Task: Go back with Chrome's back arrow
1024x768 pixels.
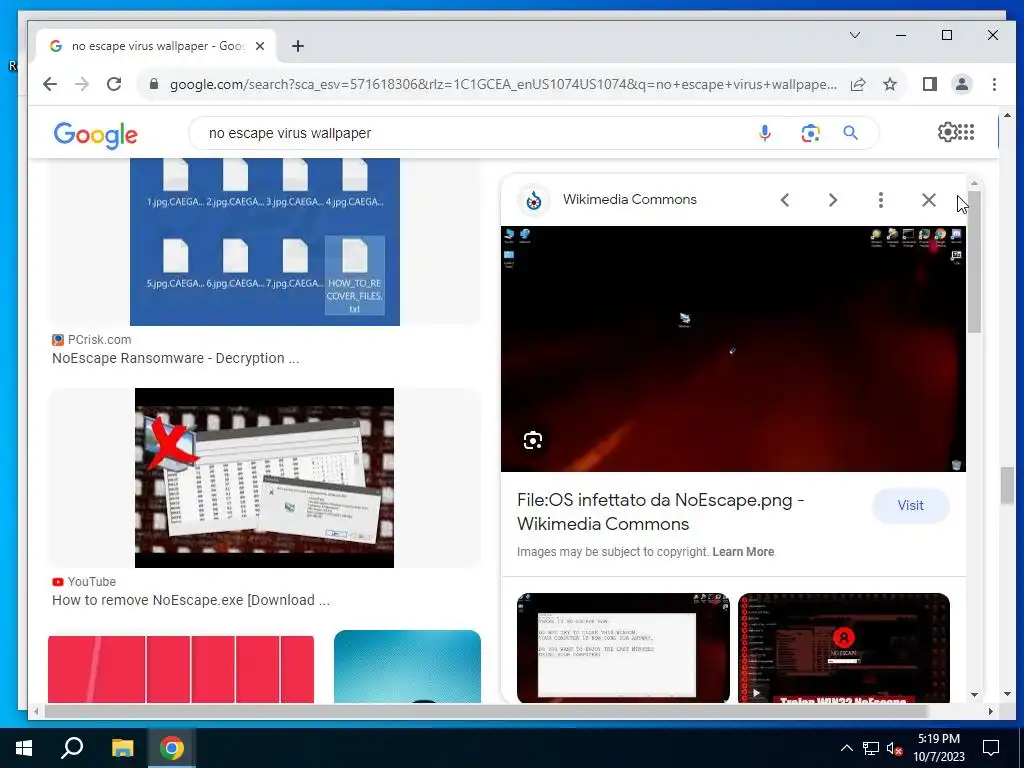Action: pyautogui.click(x=50, y=84)
